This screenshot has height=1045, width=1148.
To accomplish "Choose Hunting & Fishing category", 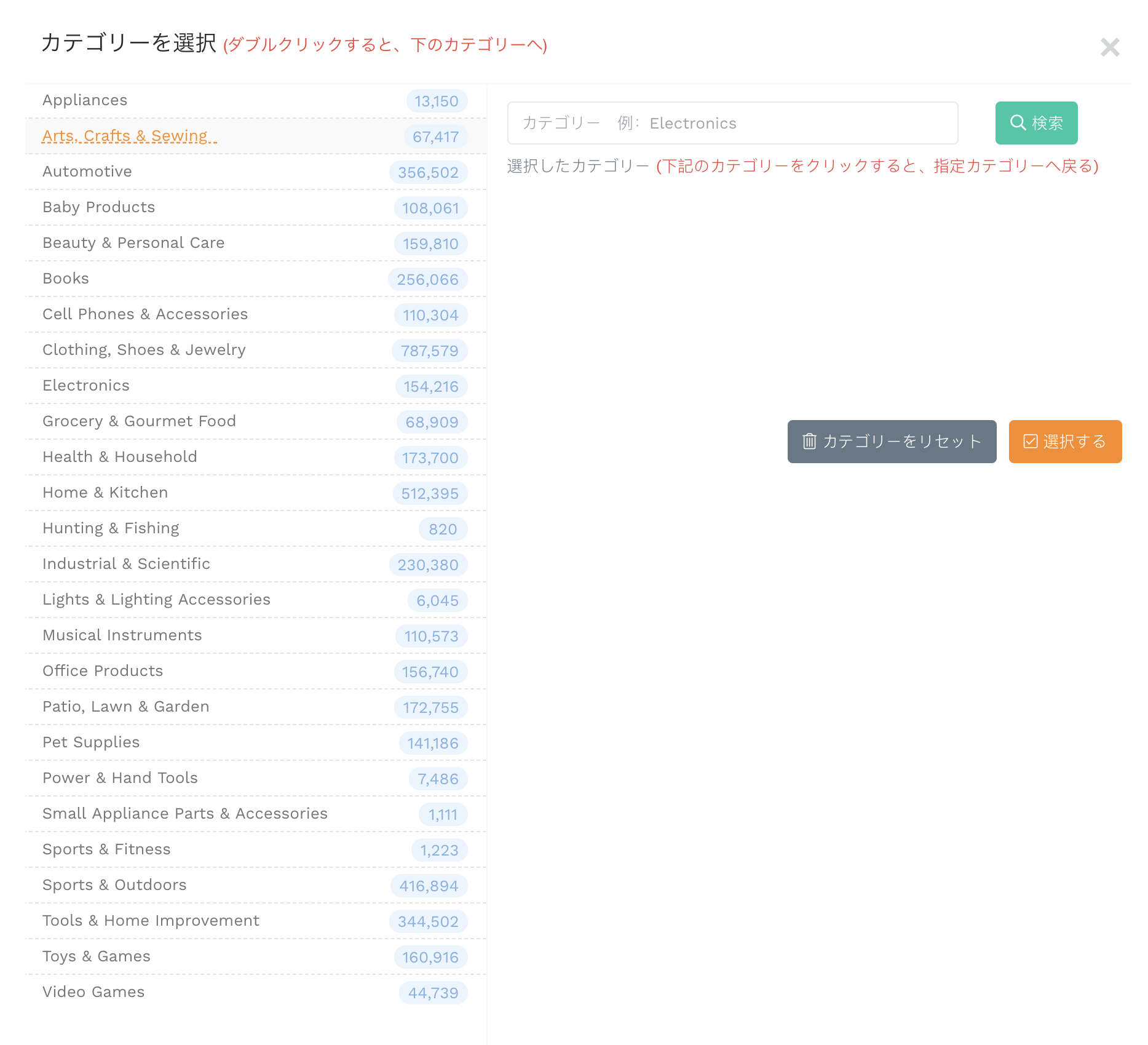I will click(256, 529).
